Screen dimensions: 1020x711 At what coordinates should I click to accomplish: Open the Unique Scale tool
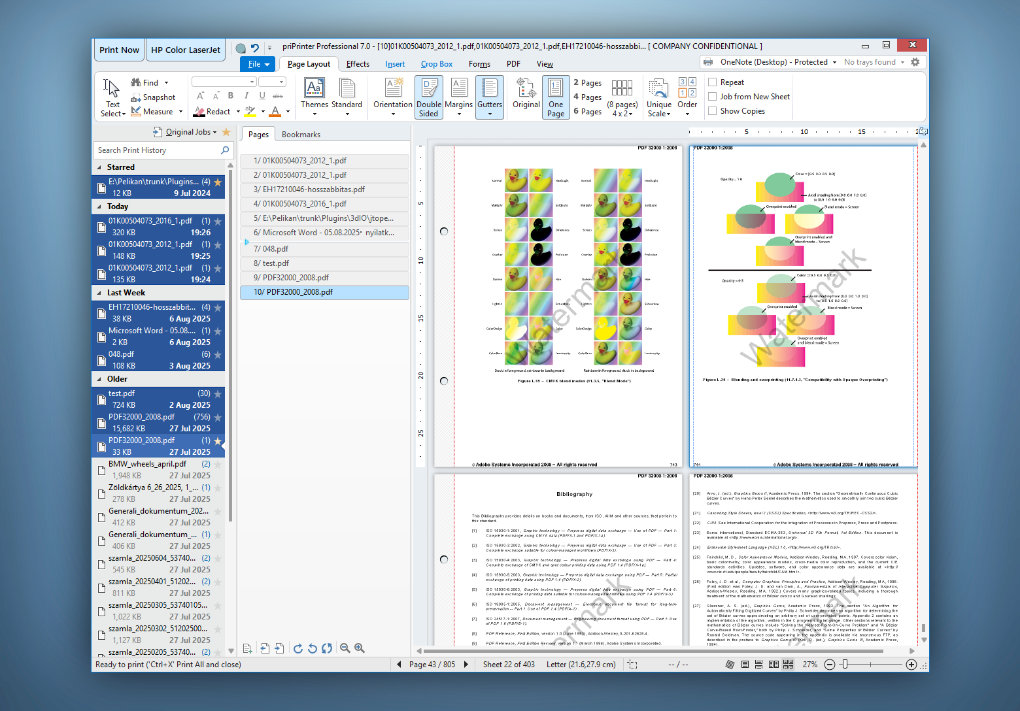[658, 97]
